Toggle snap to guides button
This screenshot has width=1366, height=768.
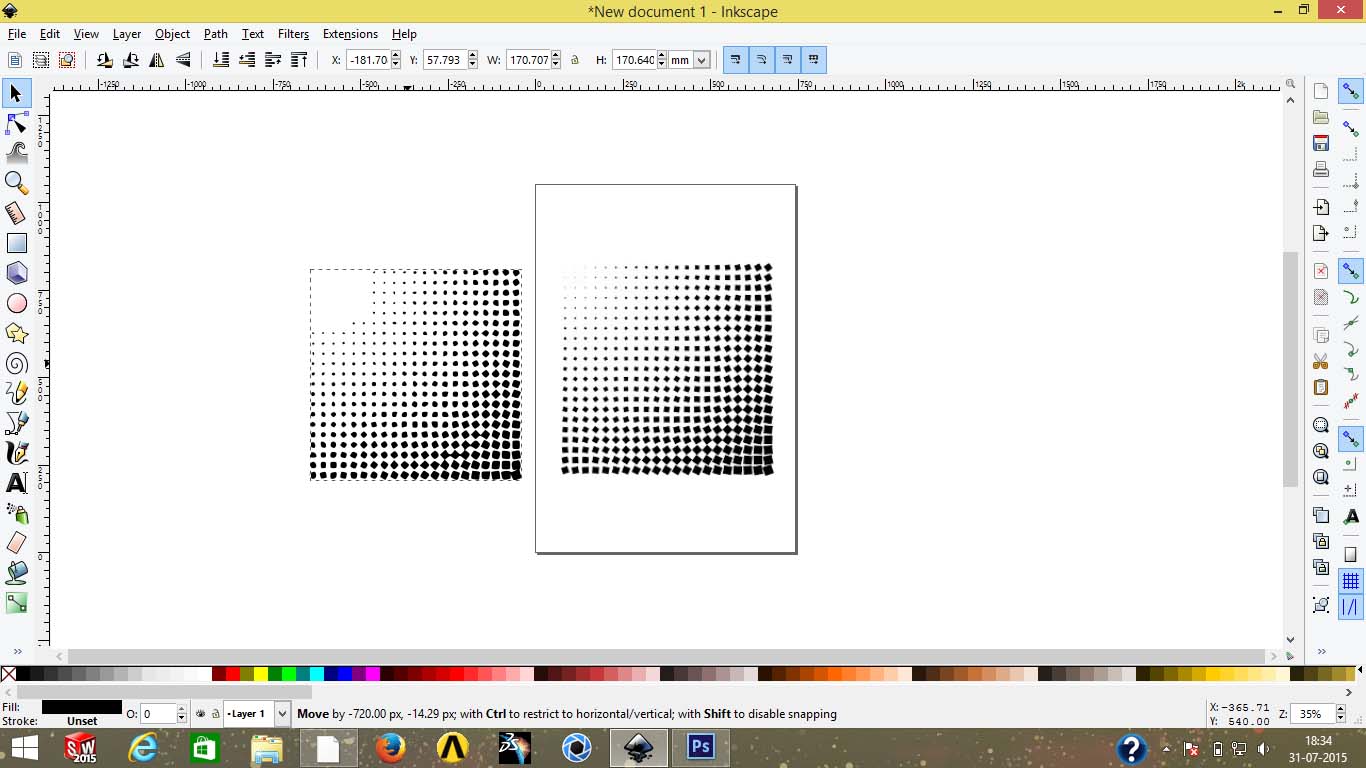point(1351,607)
